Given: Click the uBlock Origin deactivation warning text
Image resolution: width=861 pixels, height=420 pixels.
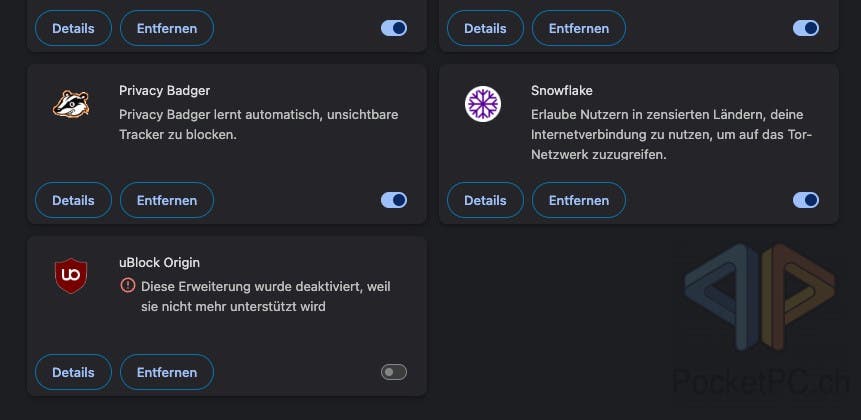Looking at the screenshot, I should pyautogui.click(x=266, y=296).
